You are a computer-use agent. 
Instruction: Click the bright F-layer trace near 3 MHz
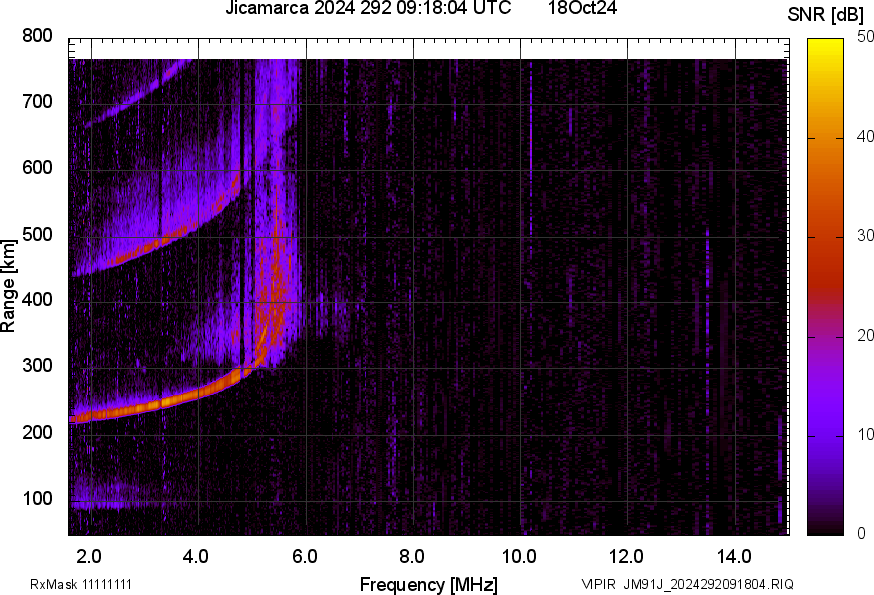pos(145,407)
